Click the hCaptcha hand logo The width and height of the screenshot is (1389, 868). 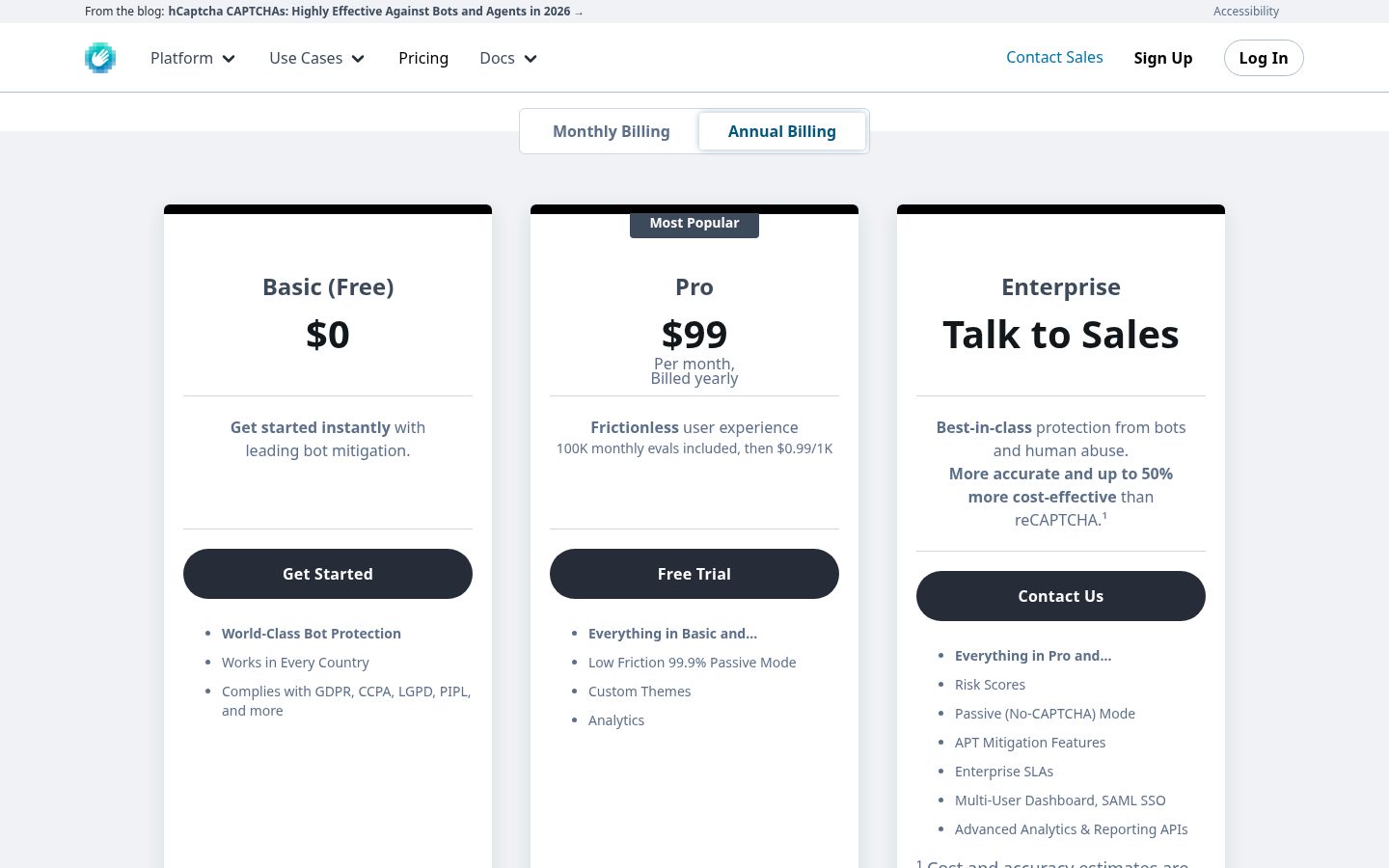(100, 58)
